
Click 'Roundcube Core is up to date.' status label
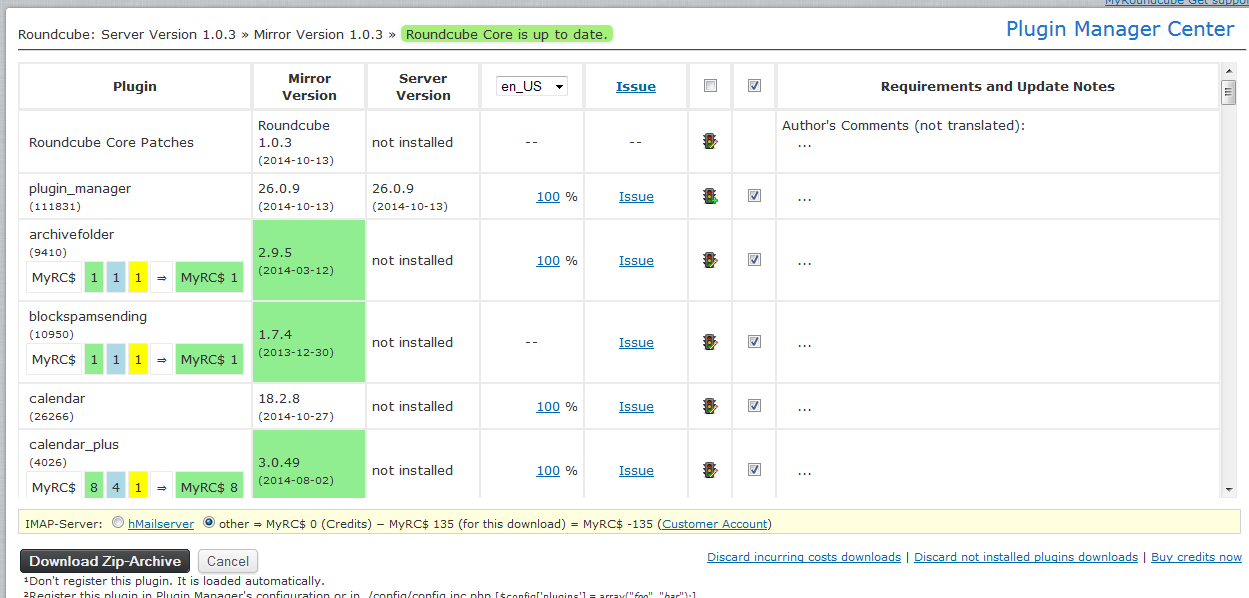coord(506,34)
